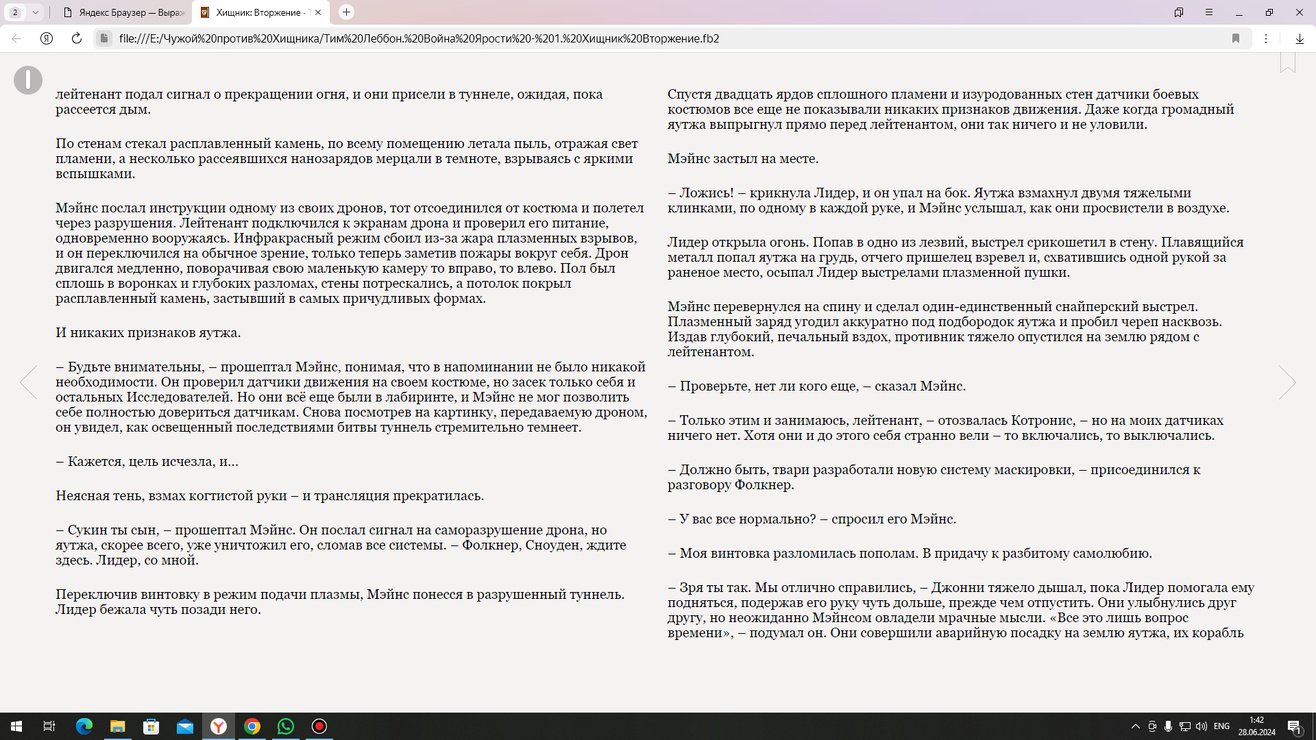
Task: Open WhatsApp from the taskbar
Action: coord(286,727)
